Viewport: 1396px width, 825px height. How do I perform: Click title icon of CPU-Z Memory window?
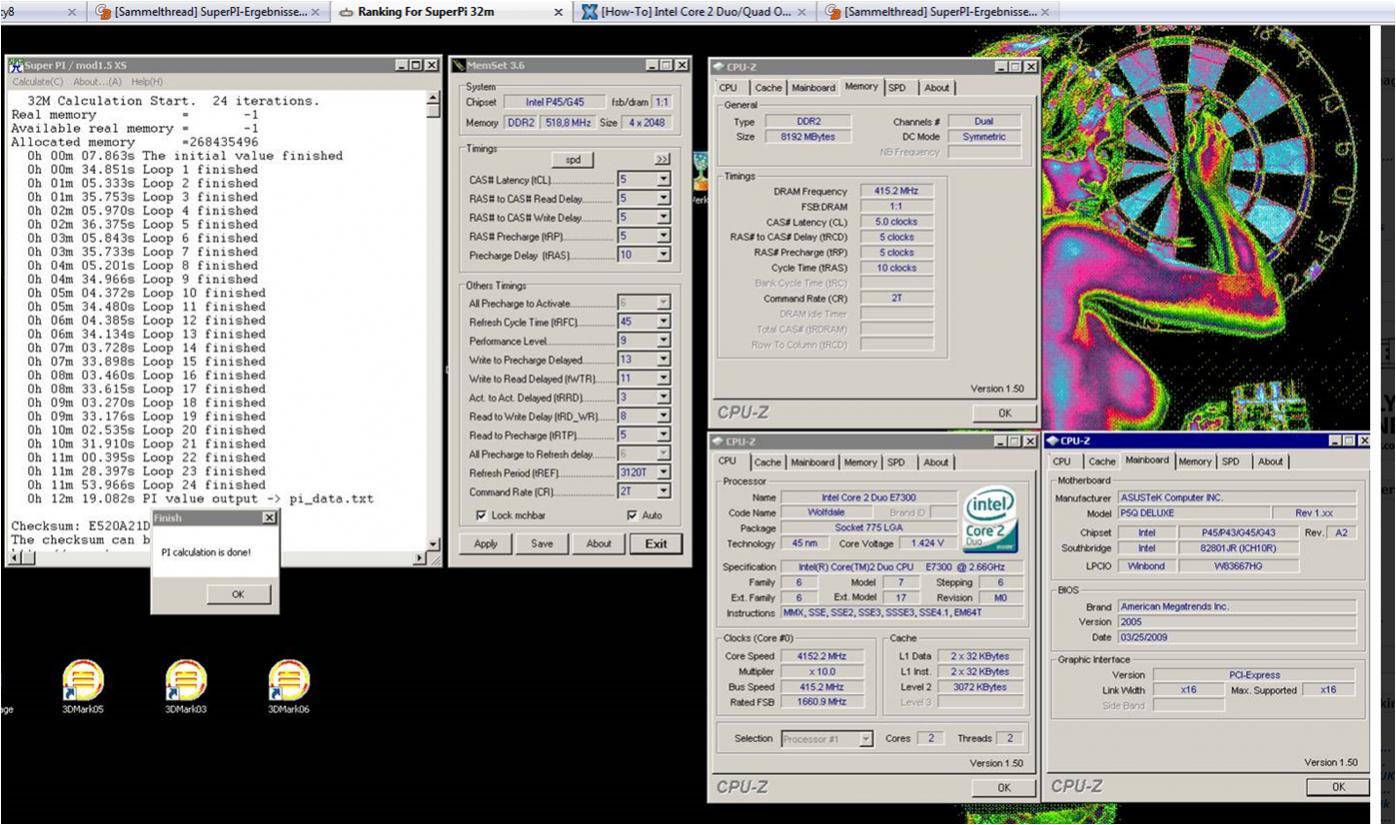[719, 66]
